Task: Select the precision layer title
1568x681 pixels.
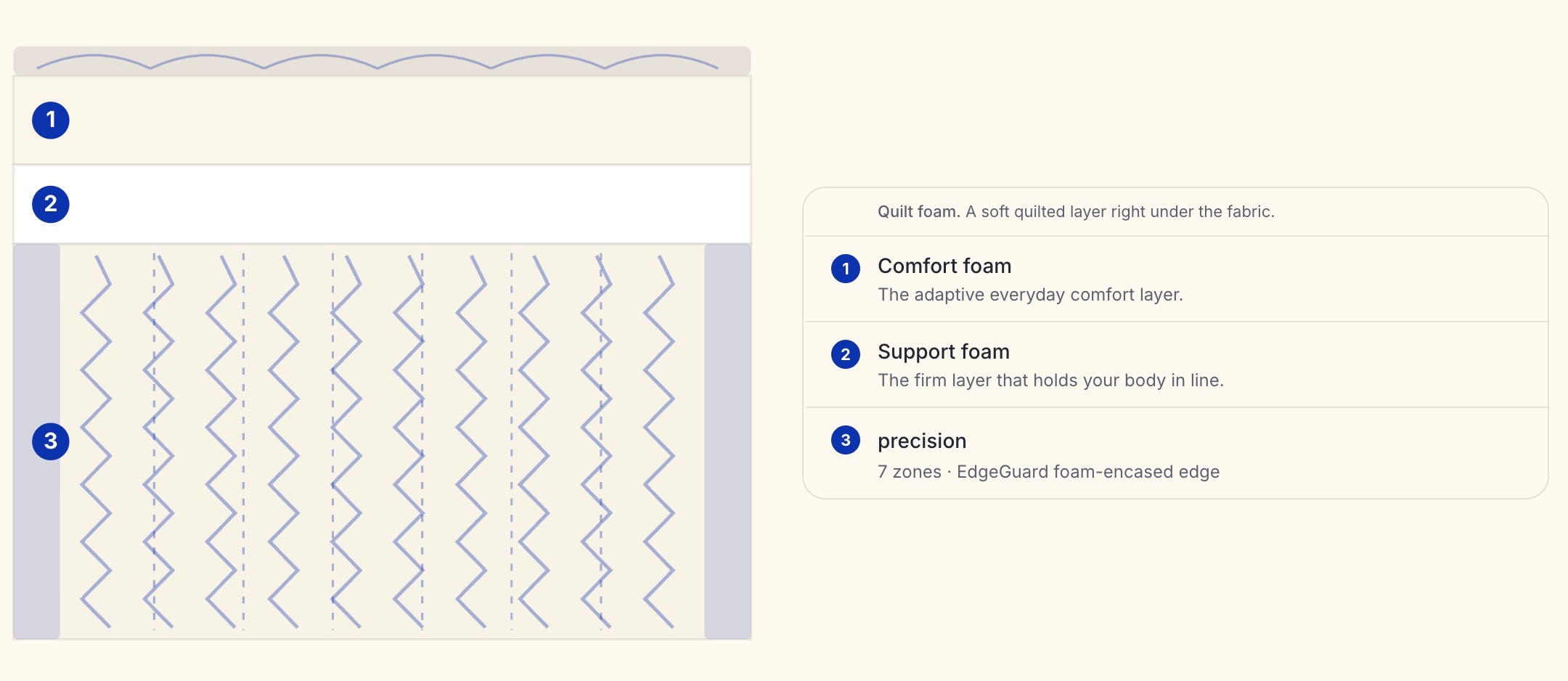Action: click(922, 441)
